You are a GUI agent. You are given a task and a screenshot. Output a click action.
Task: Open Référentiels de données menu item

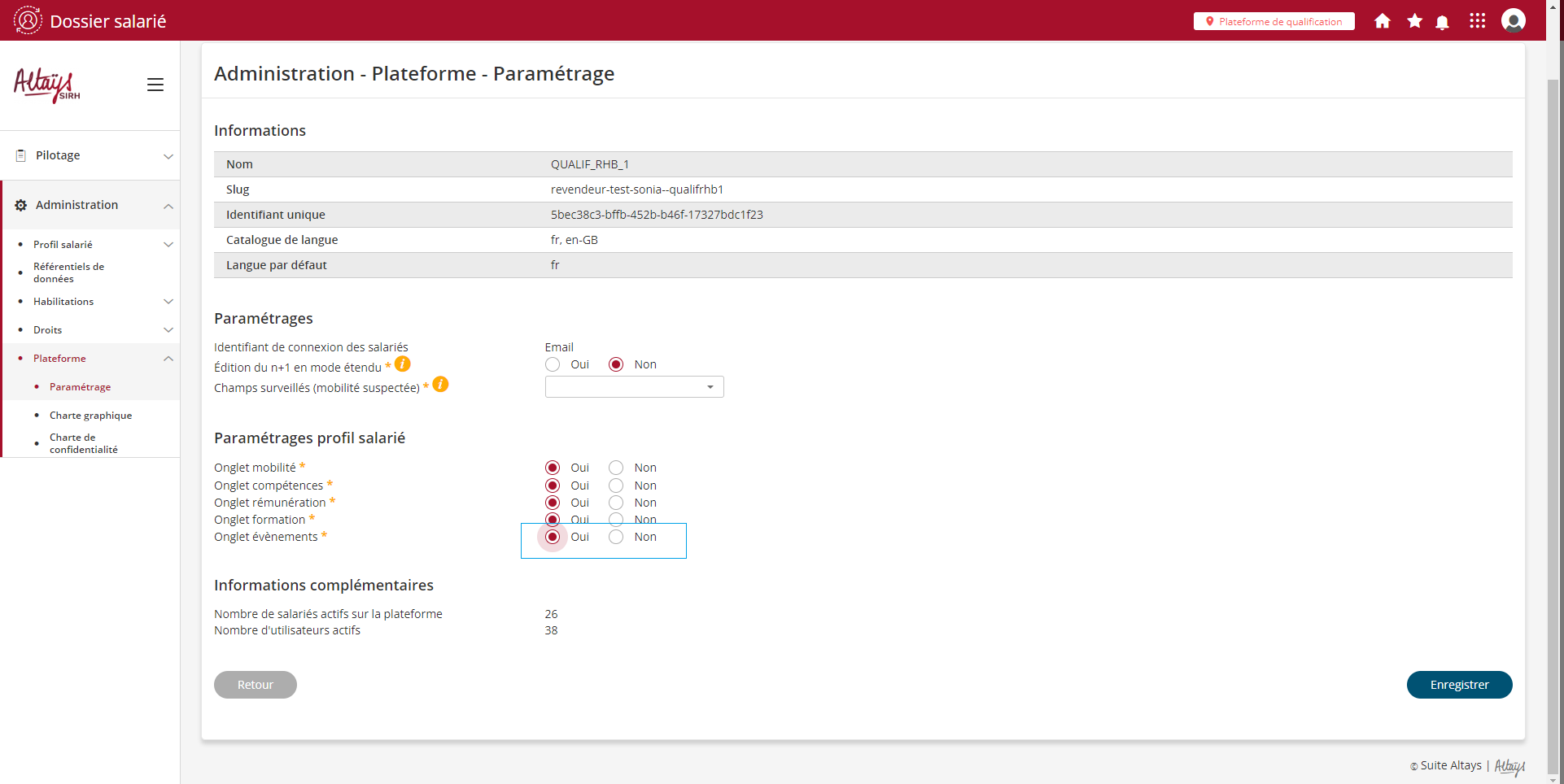pyautogui.click(x=68, y=272)
